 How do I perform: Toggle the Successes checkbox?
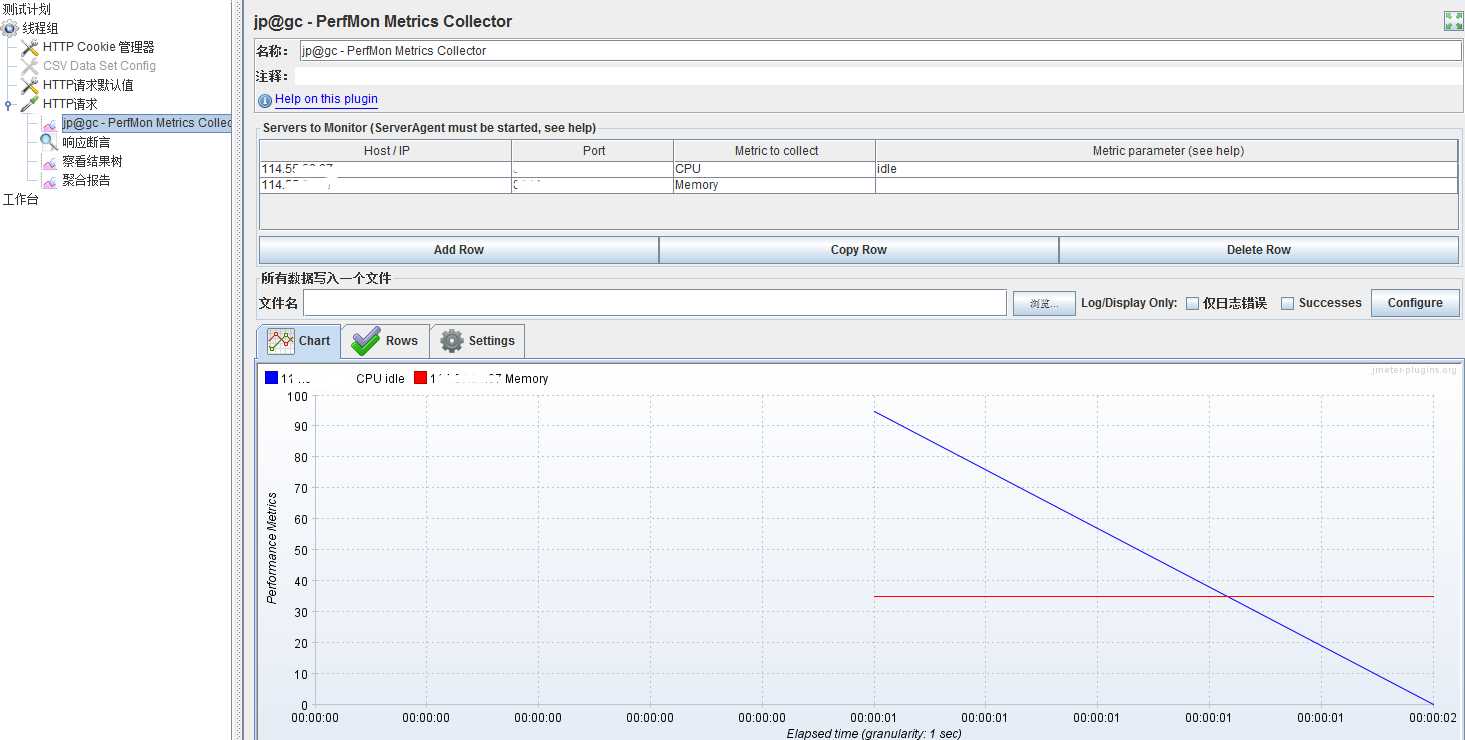click(1288, 303)
